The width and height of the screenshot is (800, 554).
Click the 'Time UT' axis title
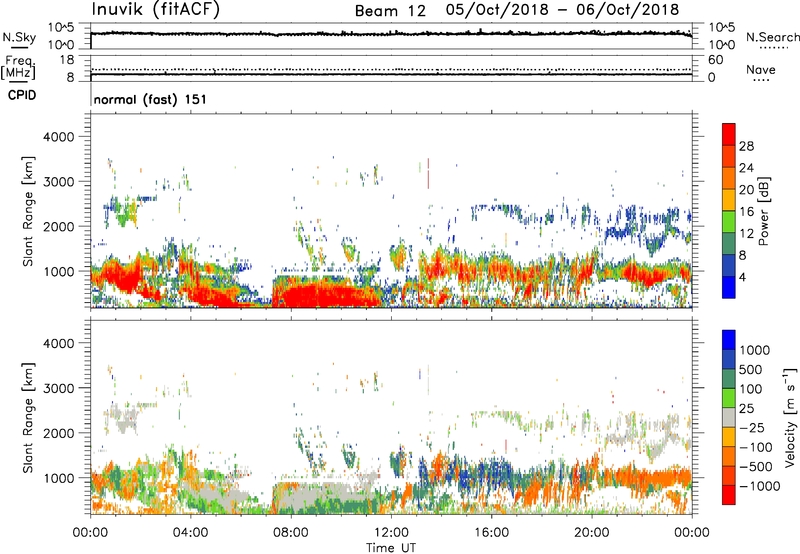coord(391,547)
